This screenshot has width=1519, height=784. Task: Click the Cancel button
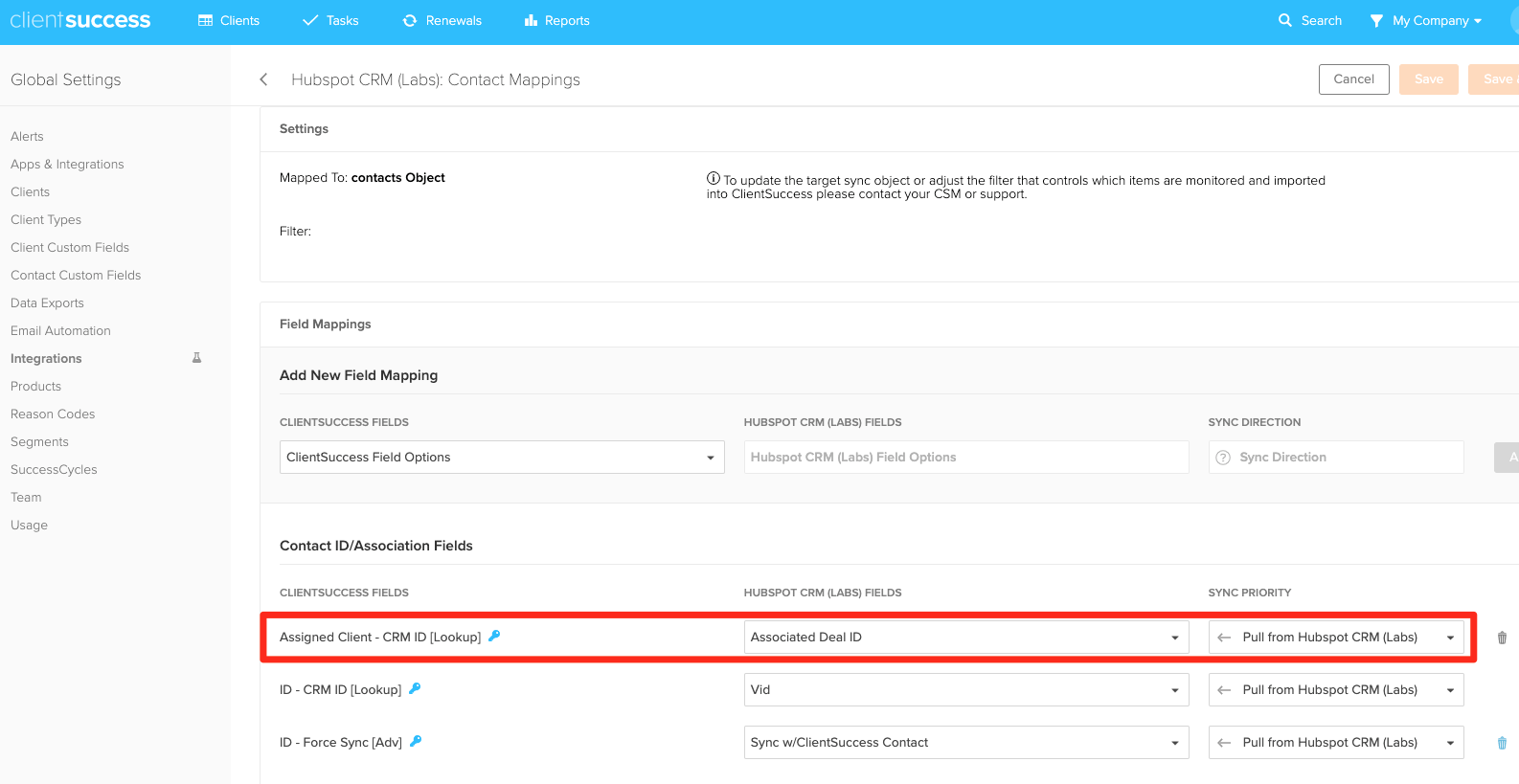coord(1354,79)
